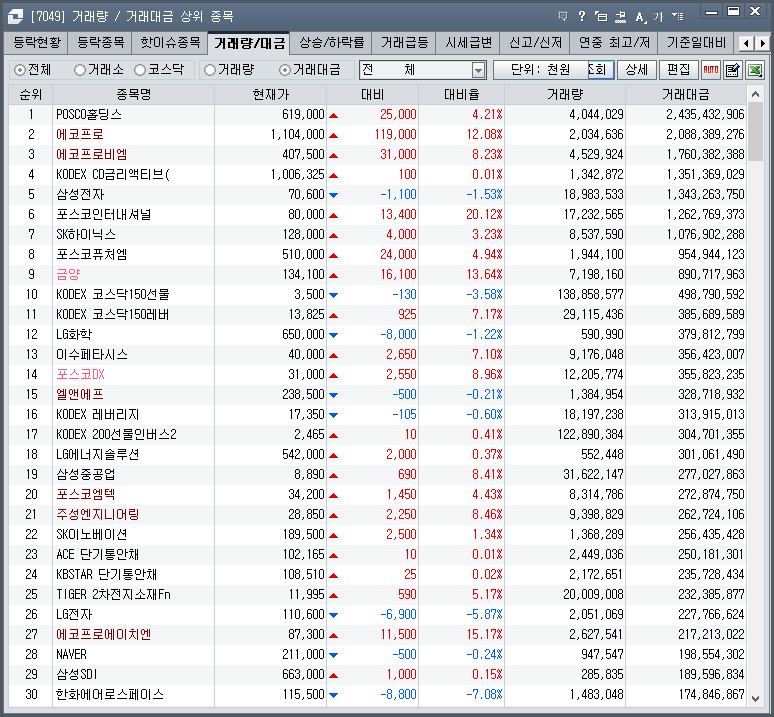This screenshot has height=717, width=774.
Task: Click the detach-window icon in title bar
Action: pyautogui.click(x=601, y=16)
